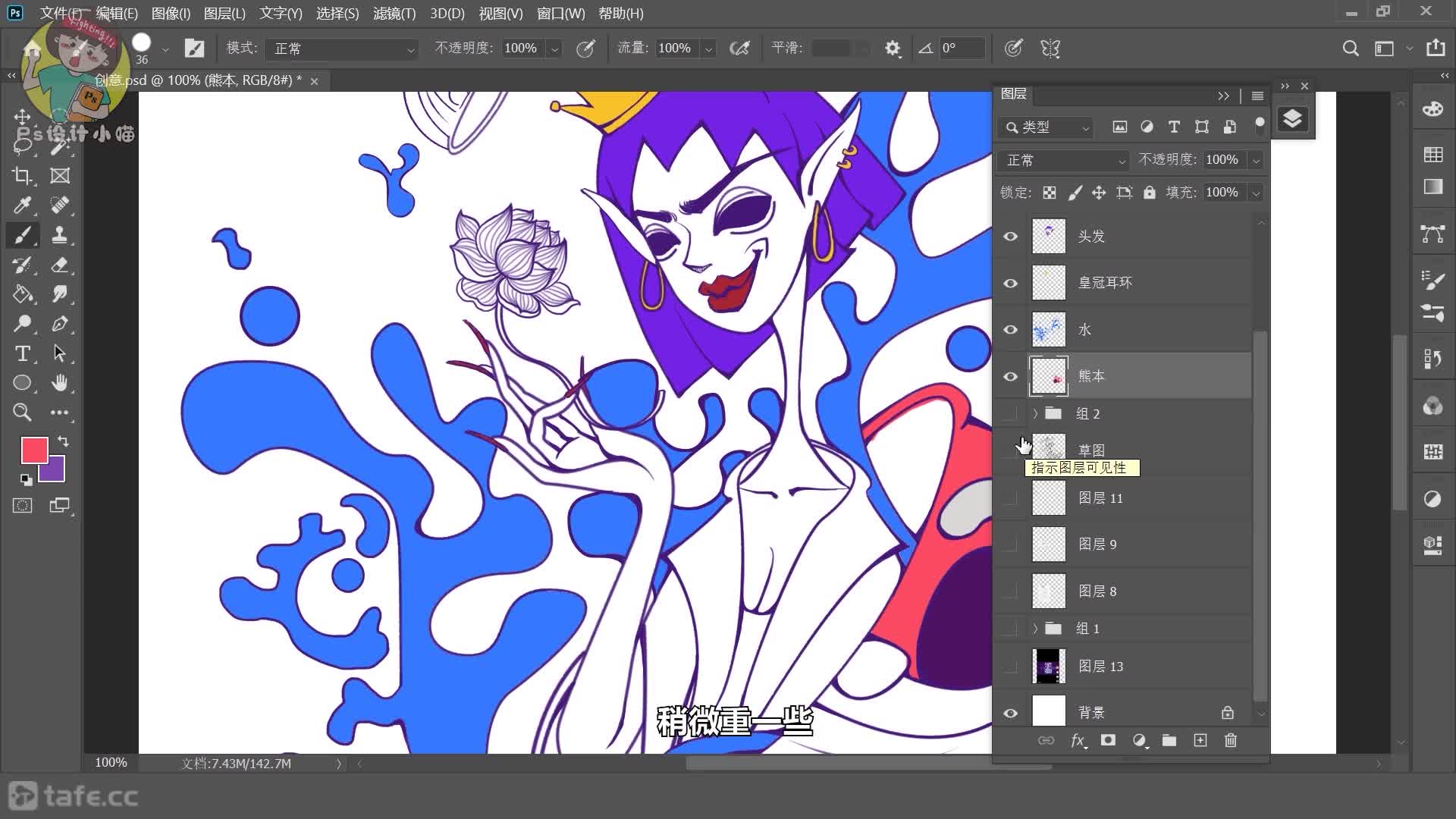Open the 窗口 menu
Image resolution: width=1456 pixels, height=819 pixels.
point(560,14)
